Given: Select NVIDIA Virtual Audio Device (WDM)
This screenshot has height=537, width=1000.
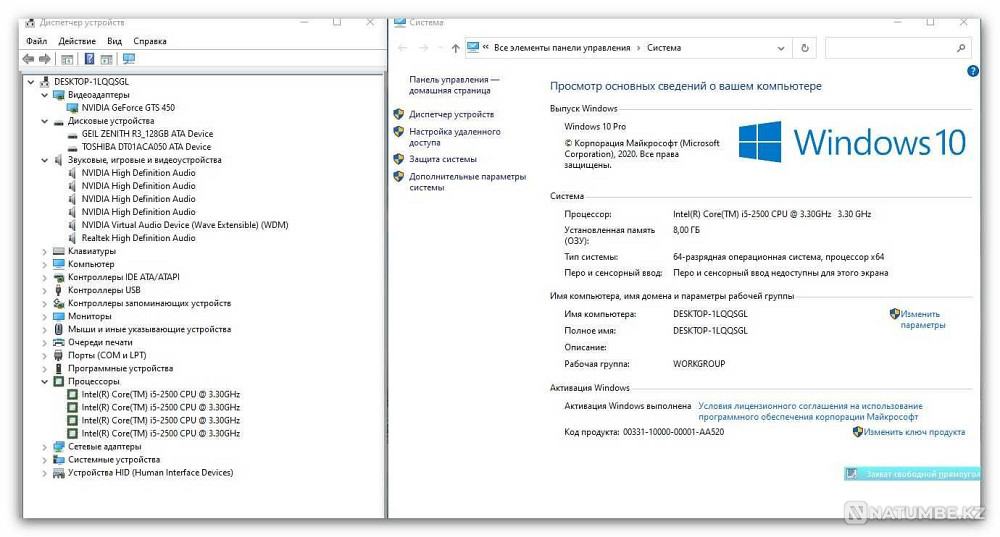Looking at the screenshot, I should (185, 225).
